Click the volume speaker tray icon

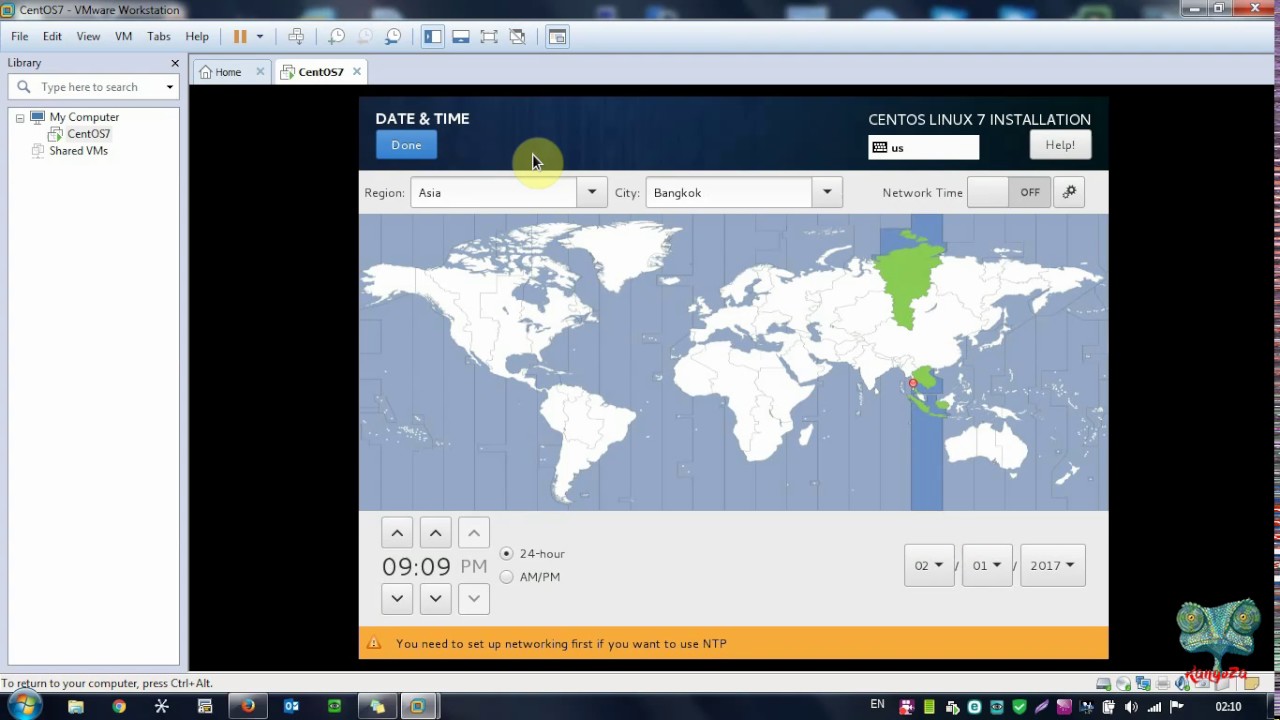[x=1131, y=707]
